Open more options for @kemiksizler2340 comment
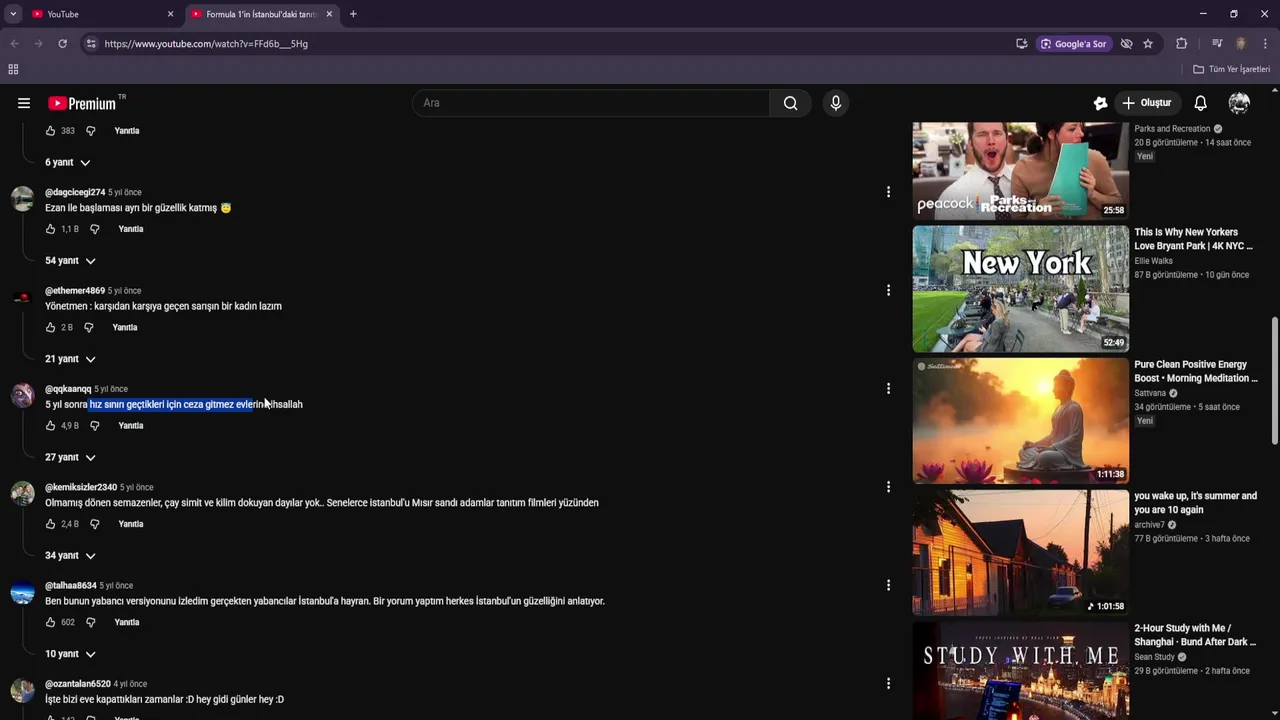 click(888, 487)
